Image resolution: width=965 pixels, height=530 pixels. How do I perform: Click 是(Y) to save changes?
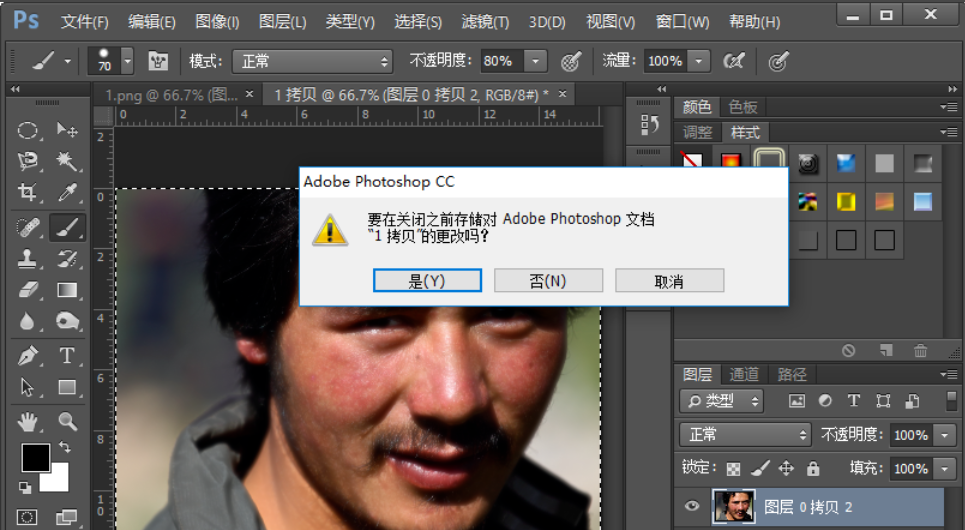[x=427, y=281]
